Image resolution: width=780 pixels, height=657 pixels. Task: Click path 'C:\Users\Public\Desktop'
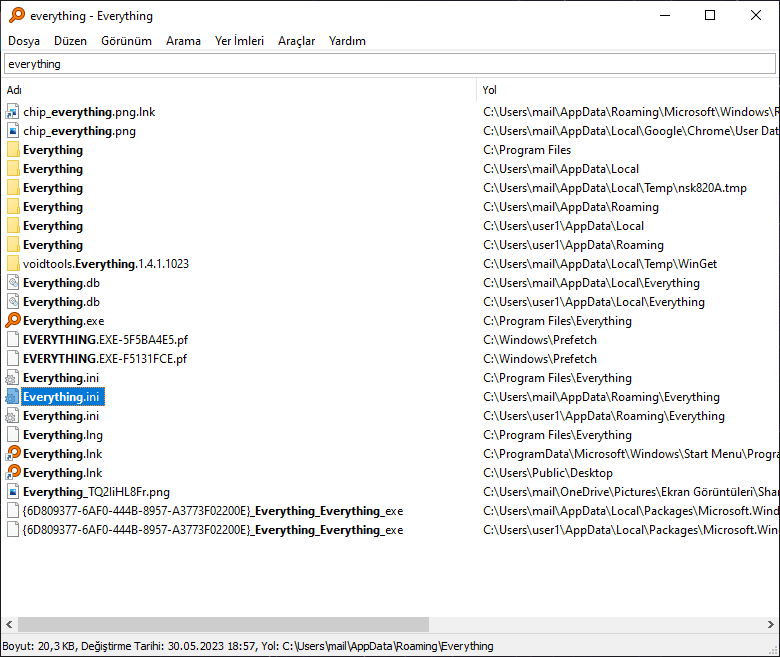[x=548, y=472]
